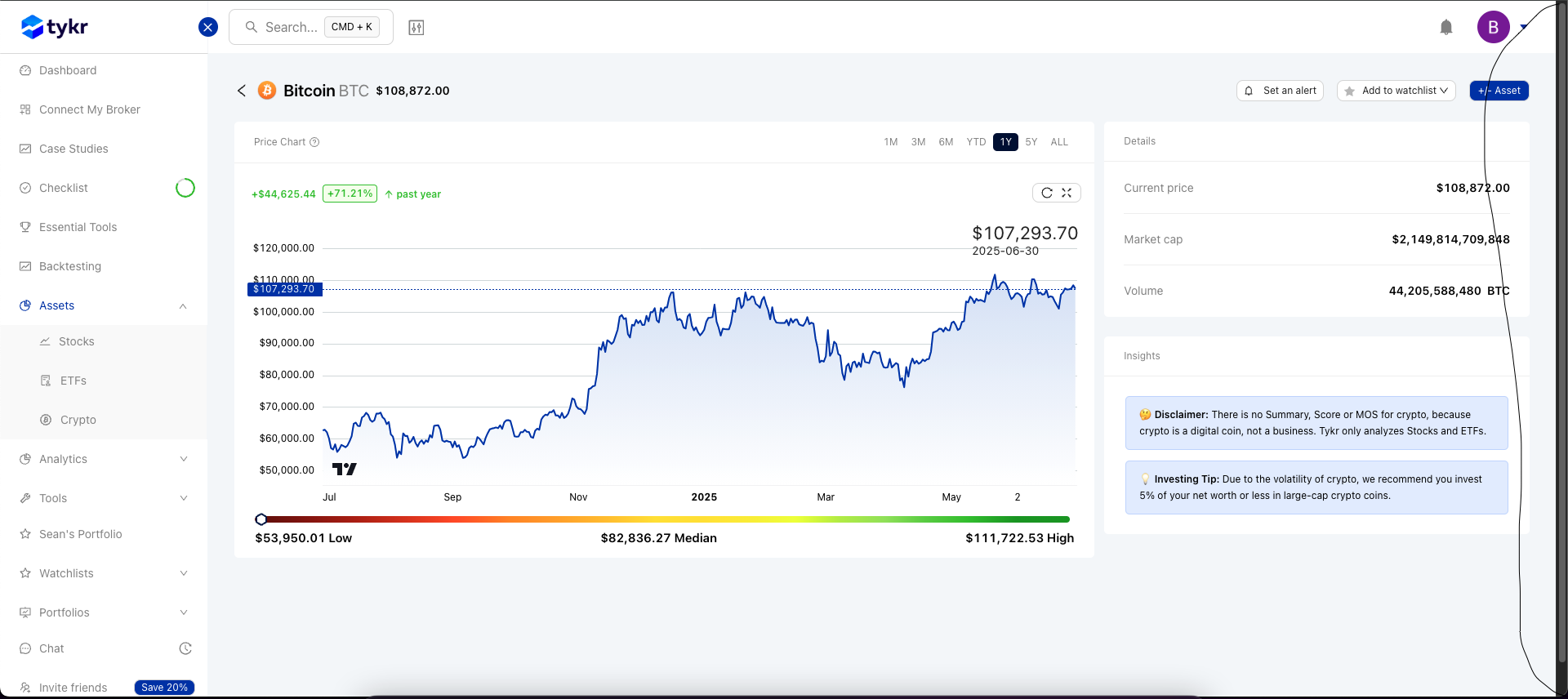Image resolution: width=1568 pixels, height=699 pixels.
Task: Click the tykr logo
Action: click(55, 27)
